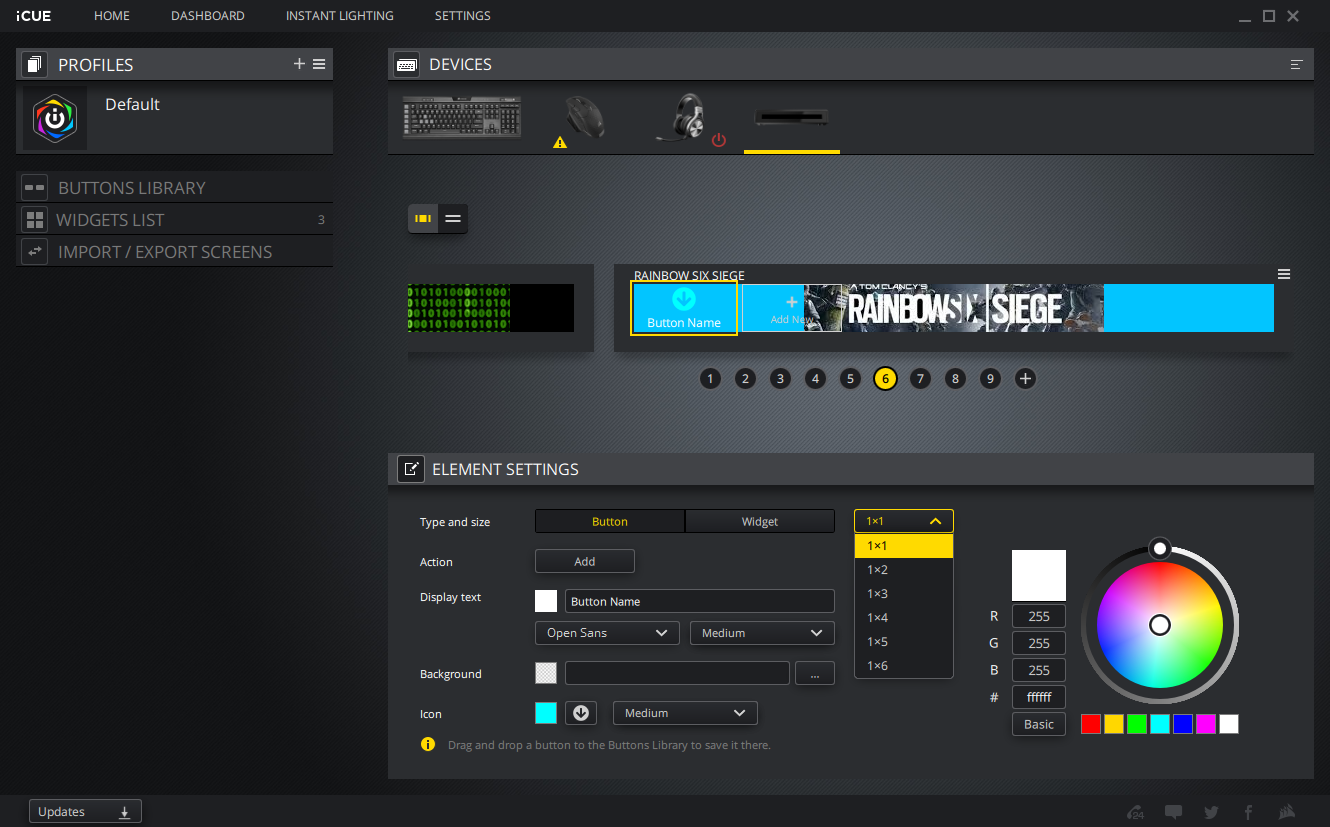Go to screen page 7
The height and width of the screenshot is (827, 1330).
click(920, 379)
